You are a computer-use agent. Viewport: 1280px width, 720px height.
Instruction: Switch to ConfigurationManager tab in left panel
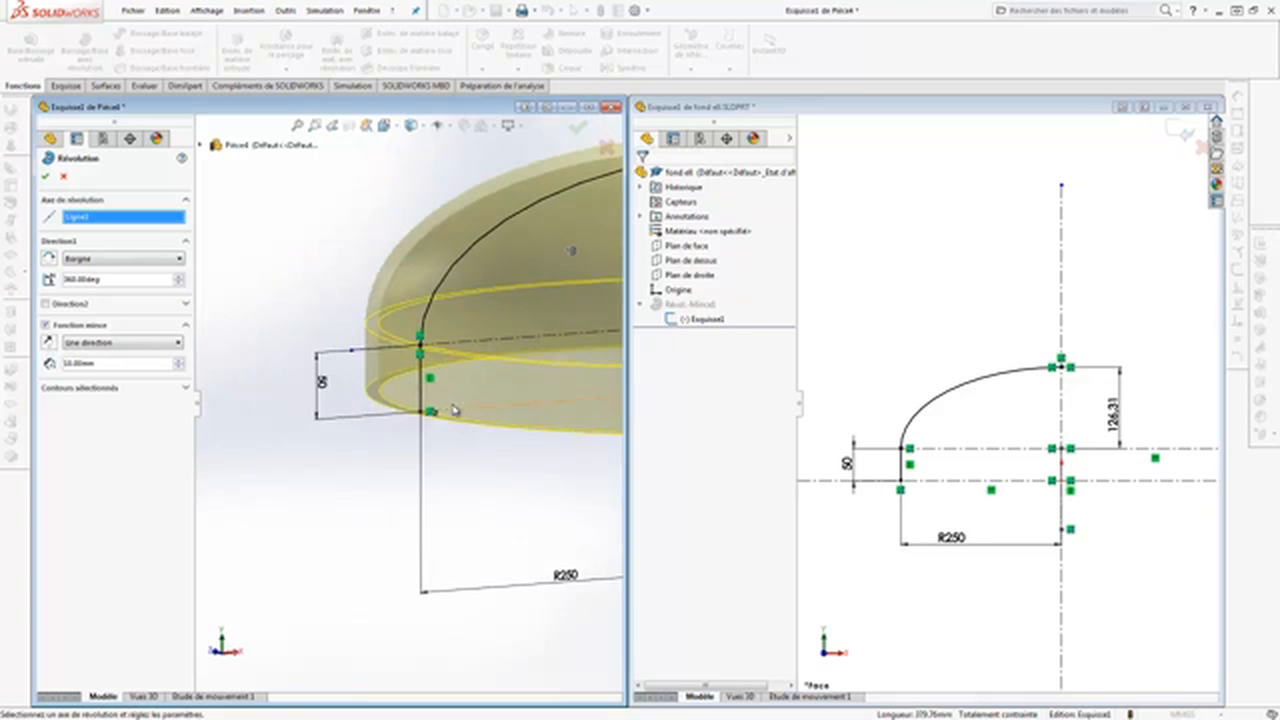pos(103,139)
